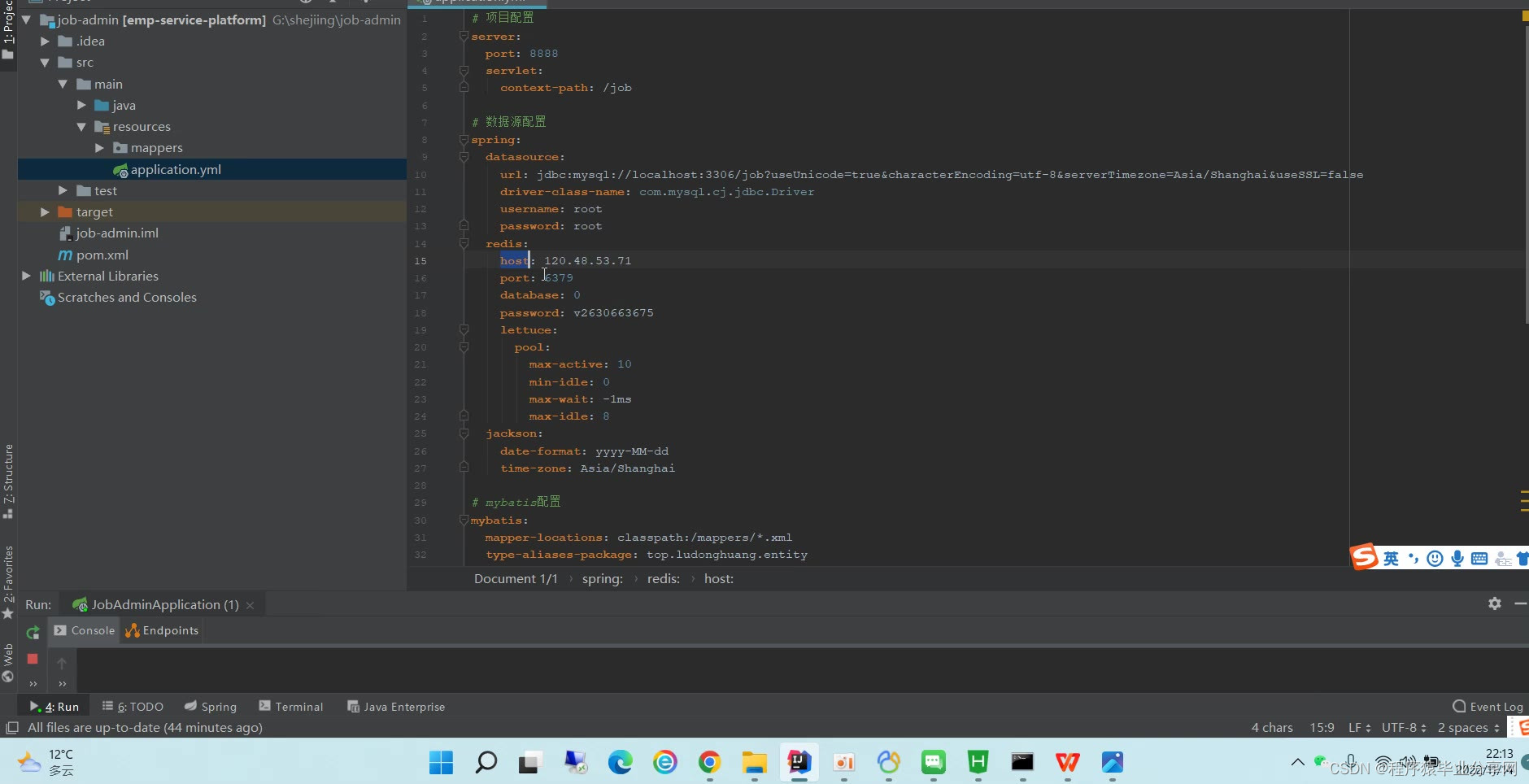This screenshot has height=784, width=1529.
Task: Fold the mybatis block at line 30
Action: [464, 520]
